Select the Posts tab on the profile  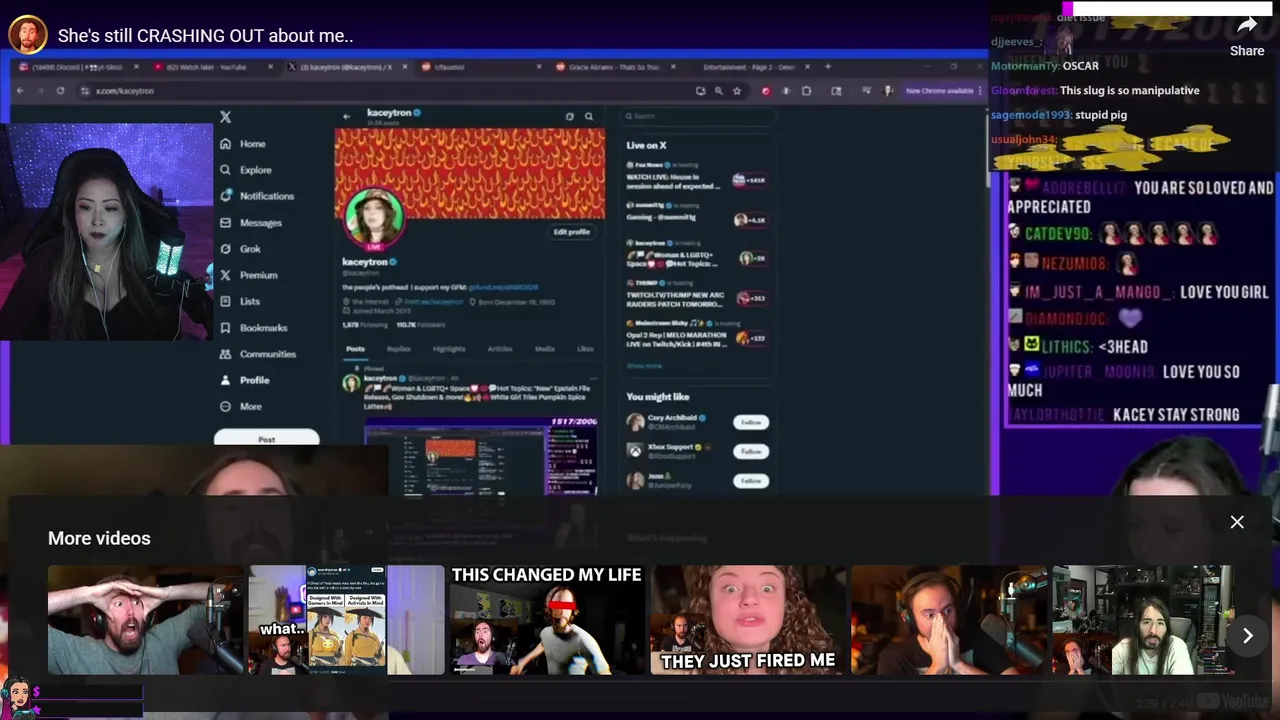pos(355,349)
